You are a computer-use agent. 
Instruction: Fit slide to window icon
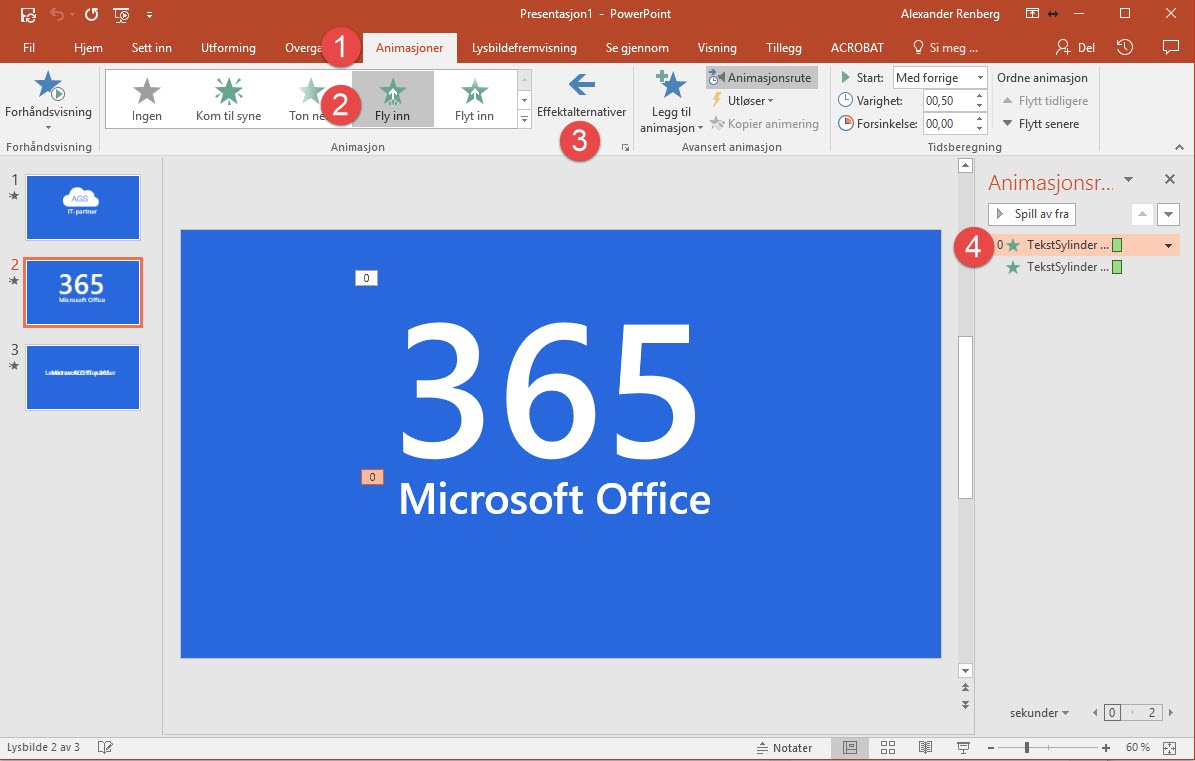(1170, 748)
